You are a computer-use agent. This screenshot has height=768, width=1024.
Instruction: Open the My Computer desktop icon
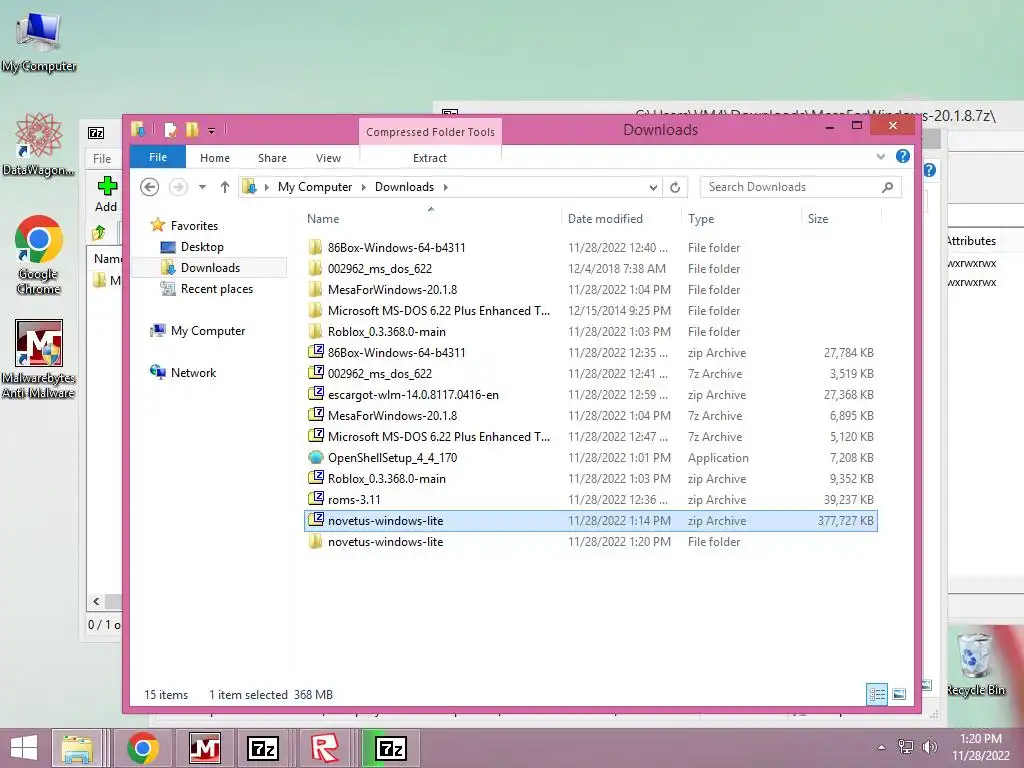[39, 40]
